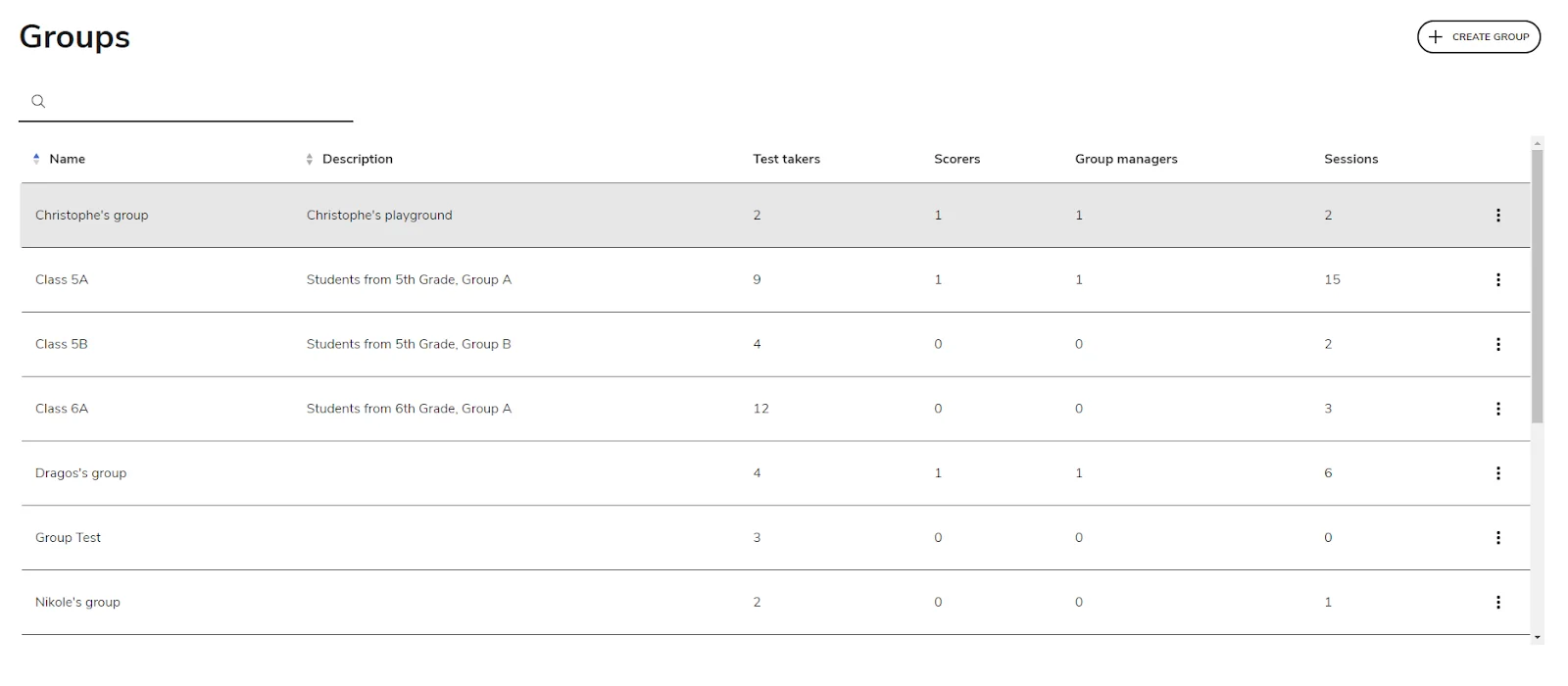This screenshot has height=686, width=1568.
Task: Click the vertical scrollbar thumb
Action: click(x=1537, y=284)
